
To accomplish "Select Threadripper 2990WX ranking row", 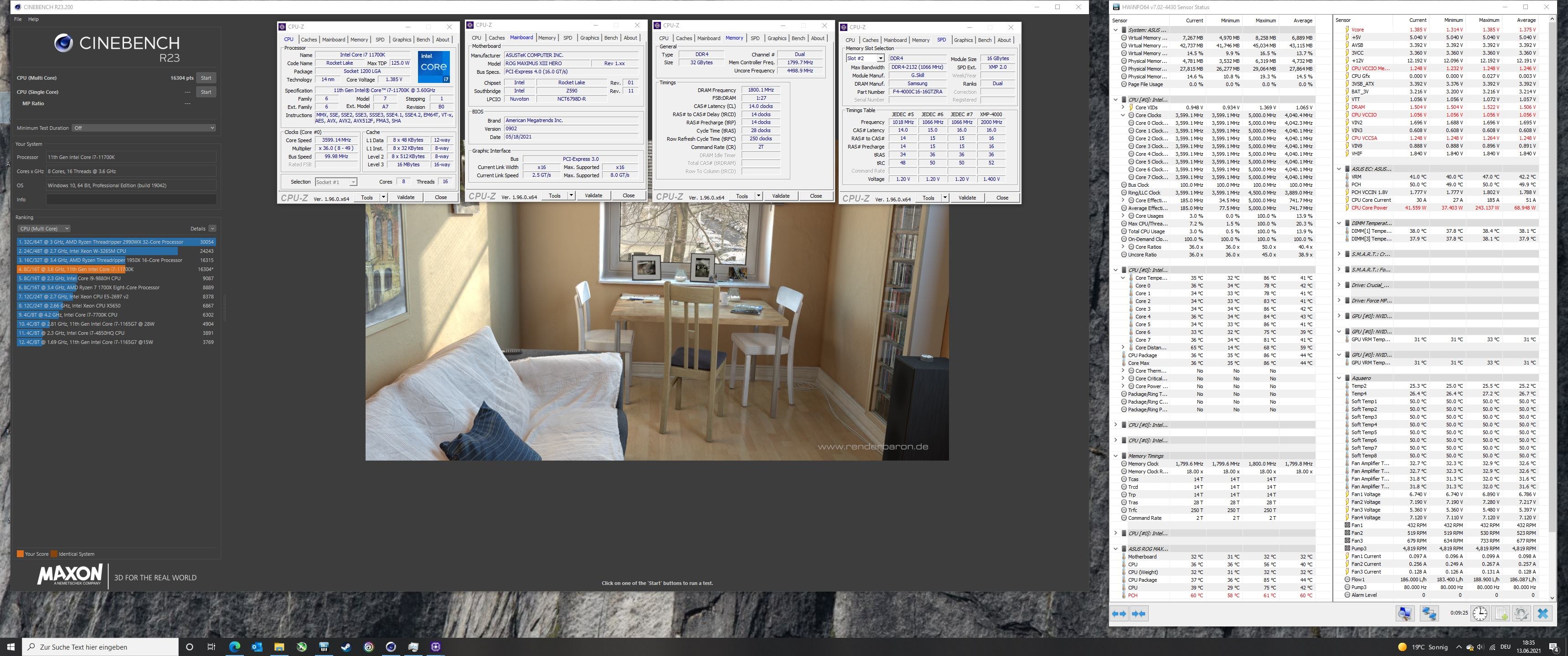I will (116, 241).
